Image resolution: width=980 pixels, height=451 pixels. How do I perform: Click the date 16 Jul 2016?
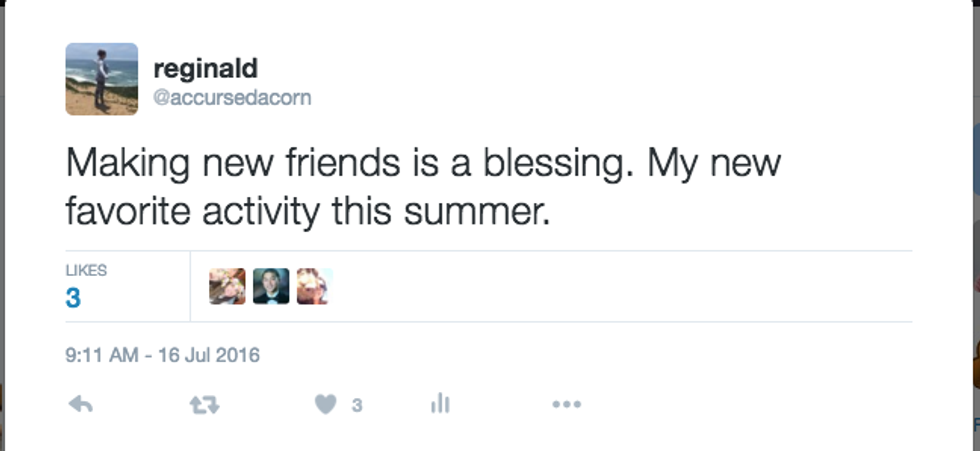coord(211,355)
